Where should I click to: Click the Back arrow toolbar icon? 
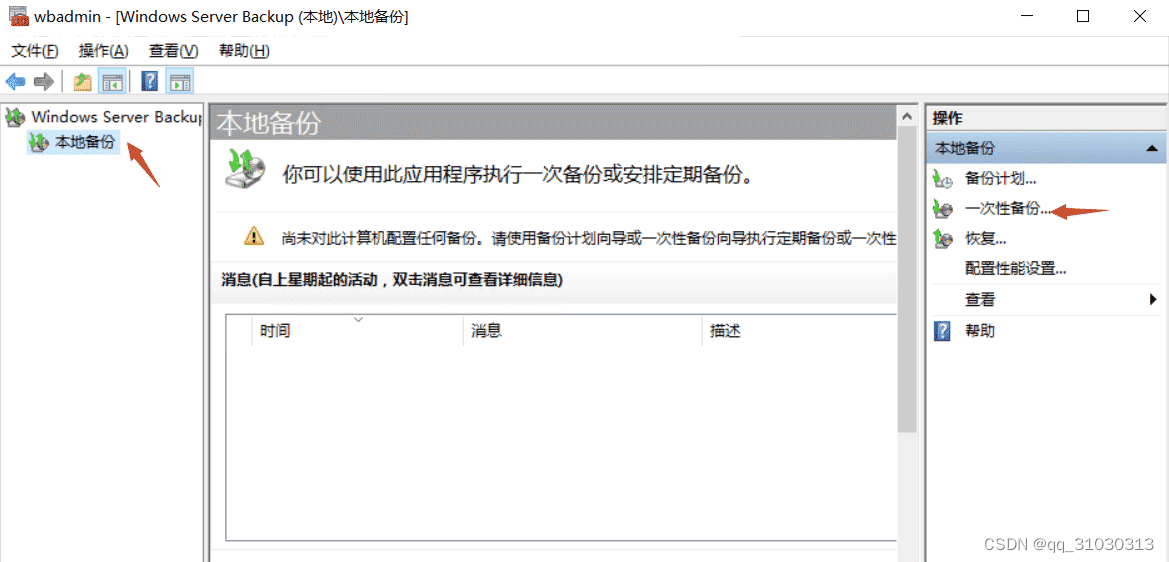[15, 81]
